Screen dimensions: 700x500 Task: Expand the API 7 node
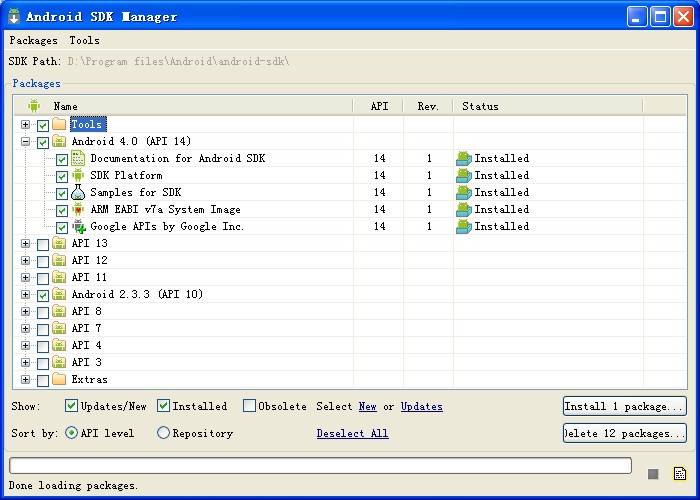point(25,328)
